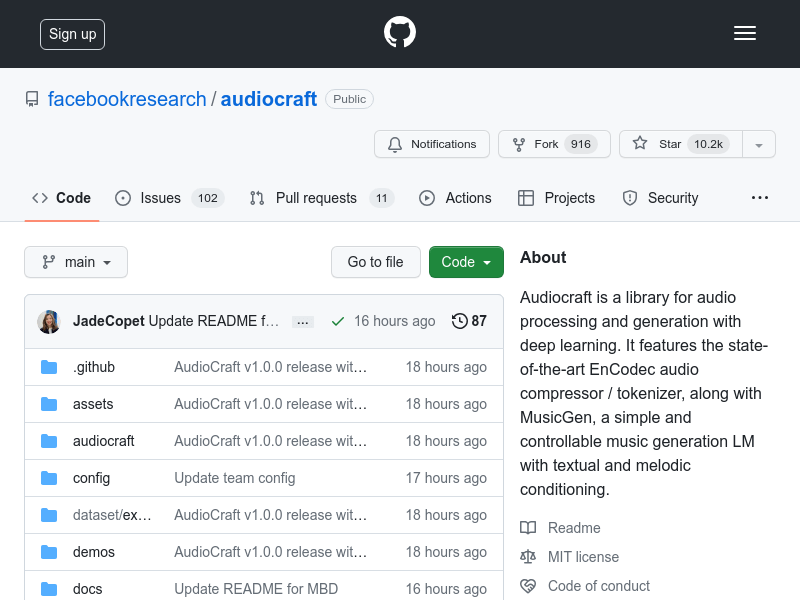Open the .github folder
Image resolution: width=800 pixels, height=600 pixels.
pos(94,367)
